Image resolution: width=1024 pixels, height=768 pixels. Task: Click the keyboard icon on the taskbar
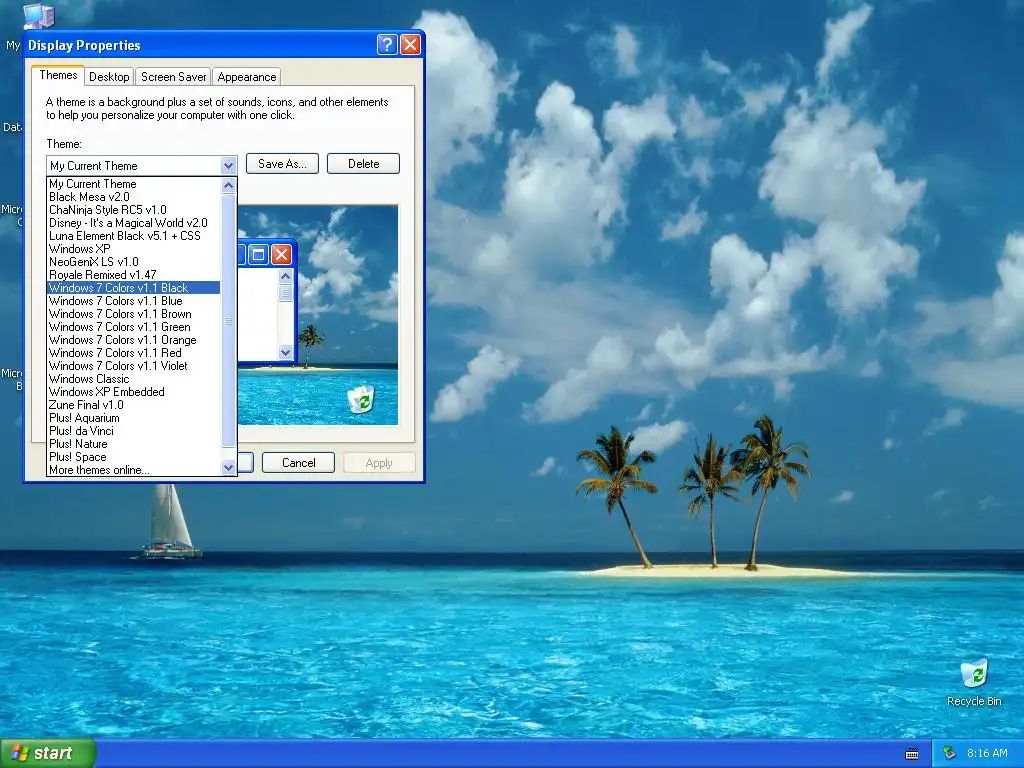click(x=912, y=754)
